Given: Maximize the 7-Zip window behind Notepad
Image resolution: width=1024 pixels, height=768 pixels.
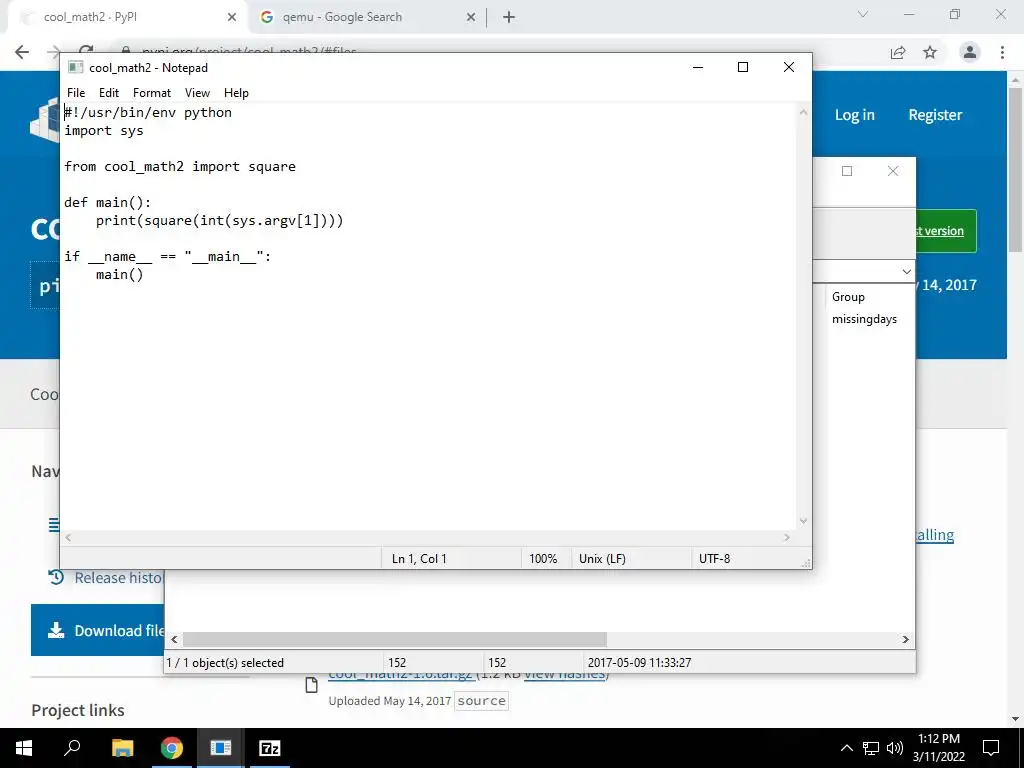Looking at the screenshot, I should pos(847,171).
